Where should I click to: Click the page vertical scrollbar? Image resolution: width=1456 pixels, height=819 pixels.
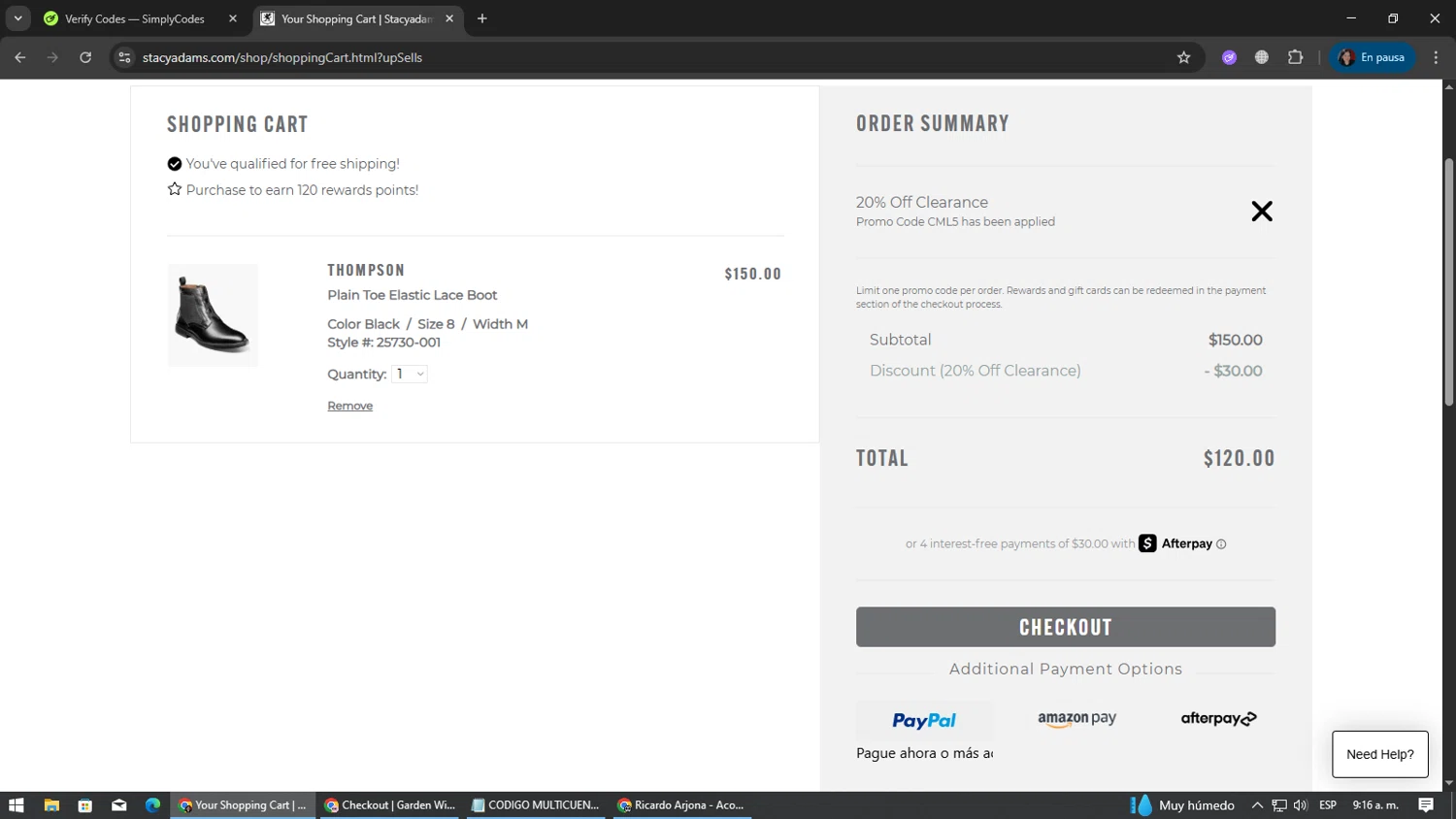pos(1448,281)
